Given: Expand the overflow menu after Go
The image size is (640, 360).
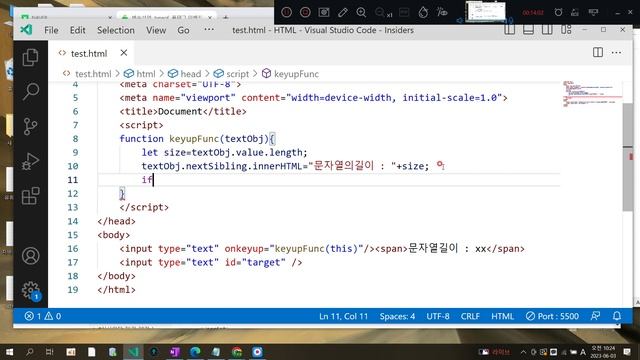Looking at the screenshot, I should pyautogui.click(x=209, y=29).
